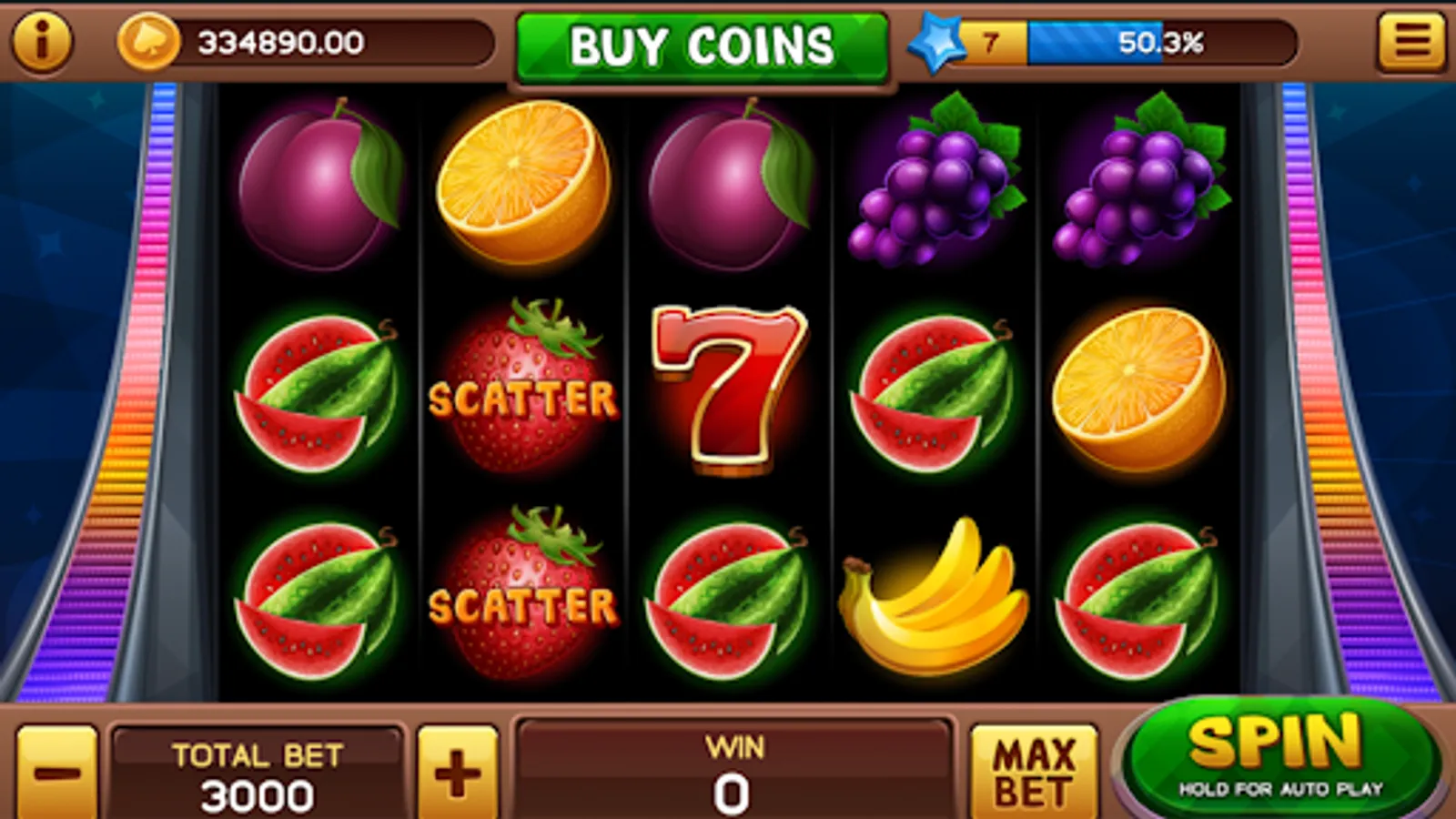Hit the MAX BET button
The height and width of the screenshot is (819, 1456).
(1034, 772)
